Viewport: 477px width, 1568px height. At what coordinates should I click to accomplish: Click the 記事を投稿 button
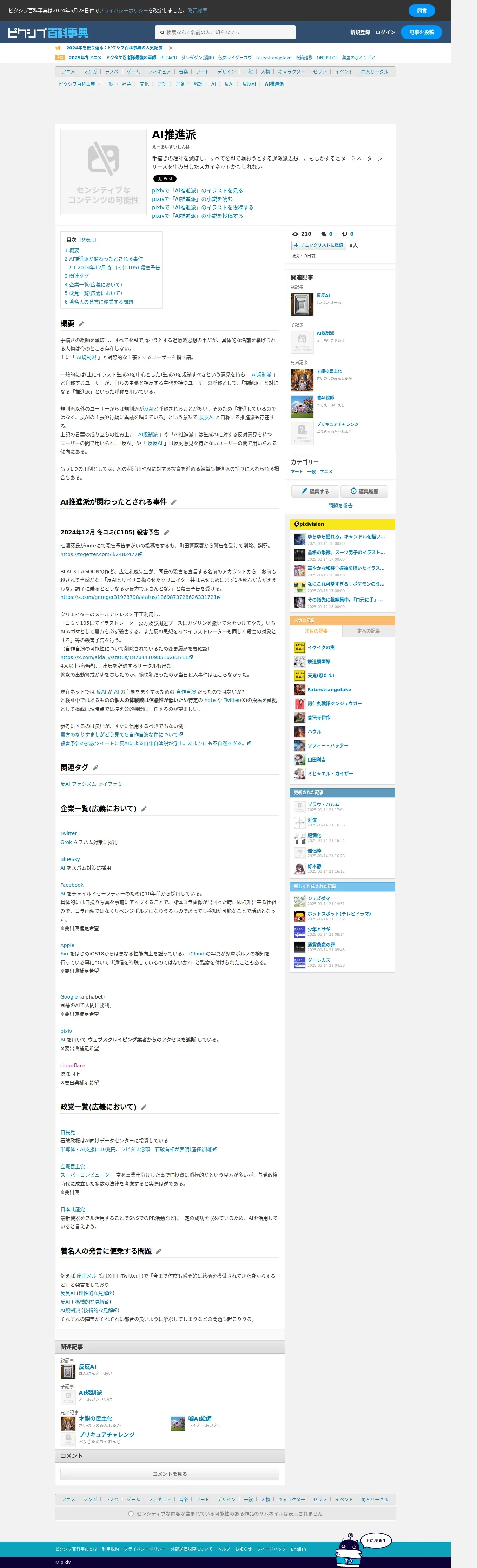click(422, 32)
